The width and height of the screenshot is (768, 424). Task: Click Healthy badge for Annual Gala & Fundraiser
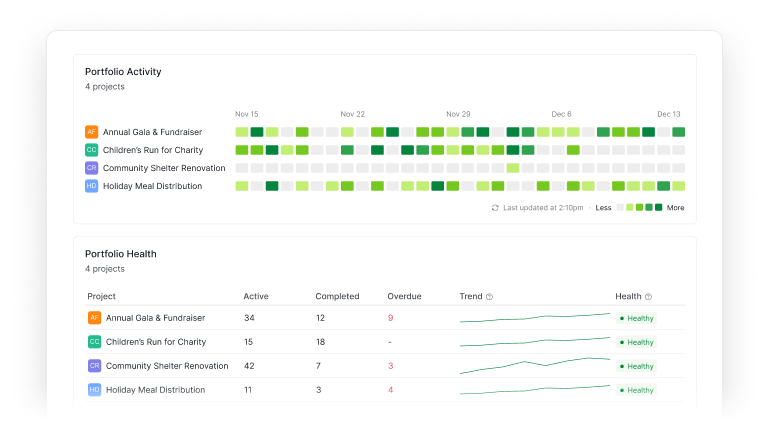(x=636, y=318)
